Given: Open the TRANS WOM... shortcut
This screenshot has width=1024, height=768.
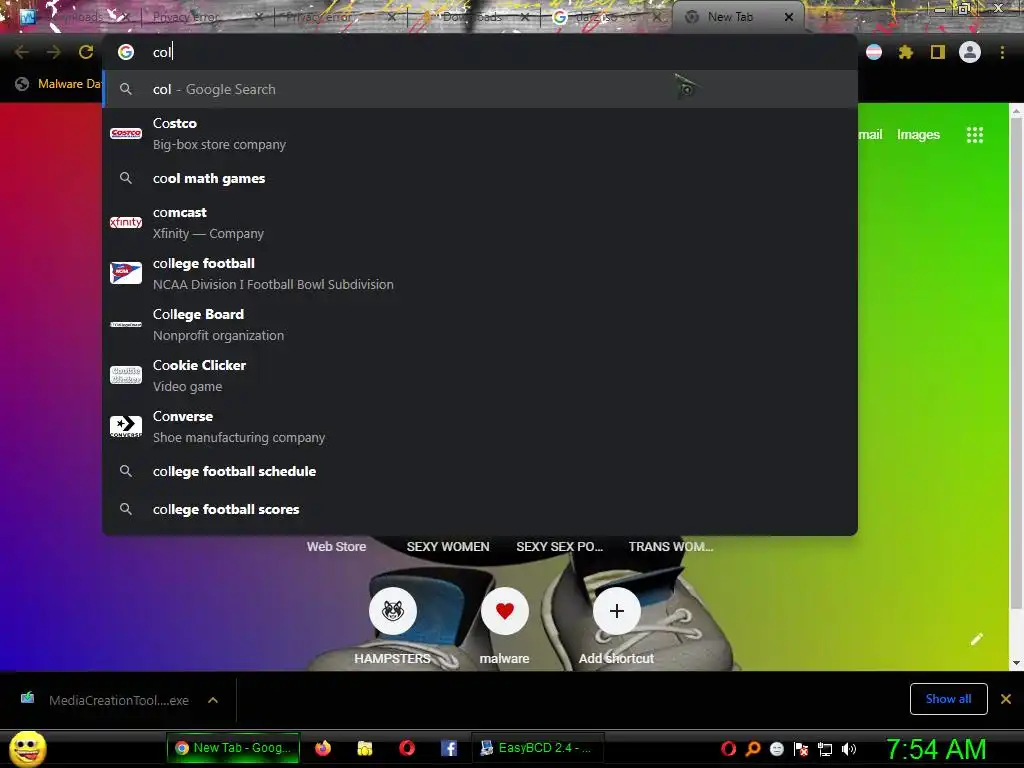Looking at the screenshot, I should (671, 547).
